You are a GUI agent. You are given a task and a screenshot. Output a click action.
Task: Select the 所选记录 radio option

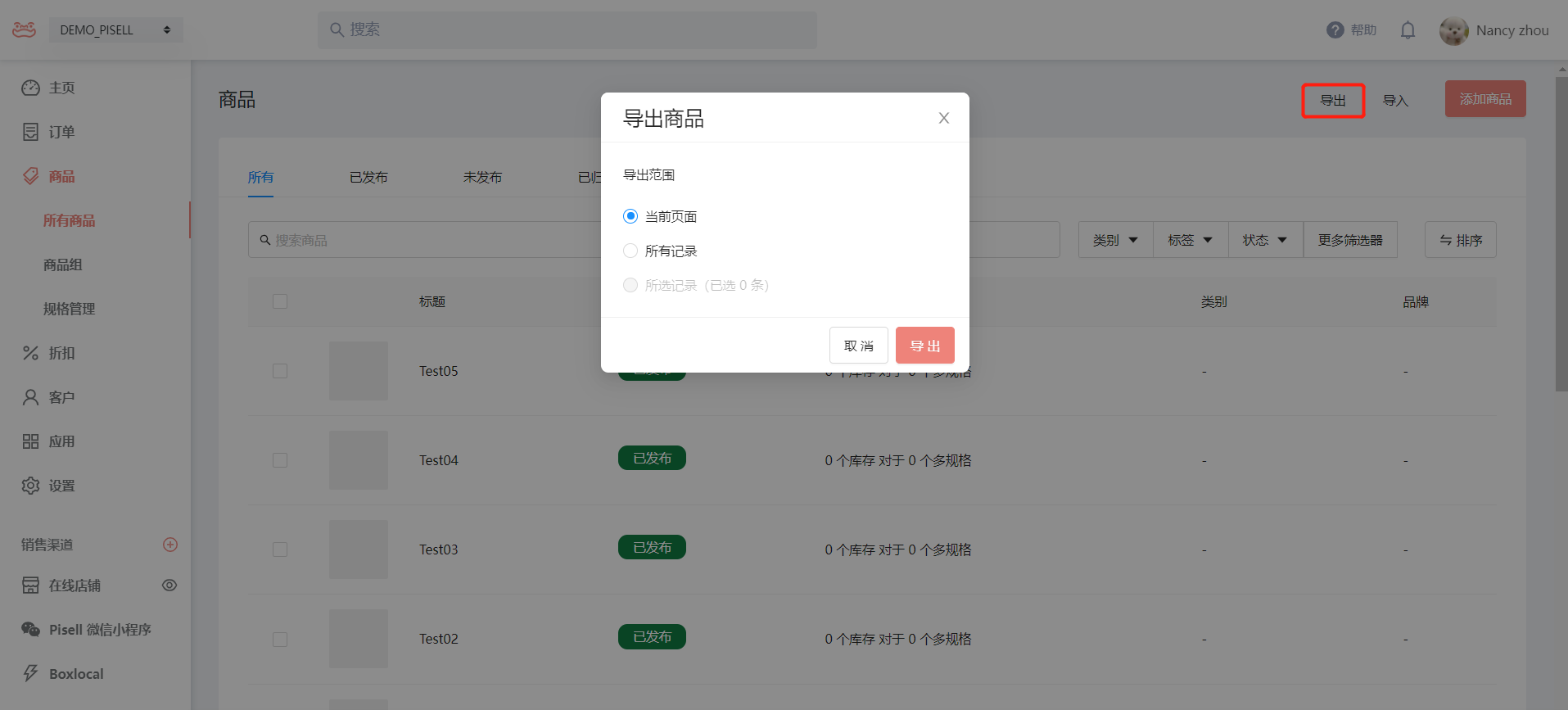630,285
